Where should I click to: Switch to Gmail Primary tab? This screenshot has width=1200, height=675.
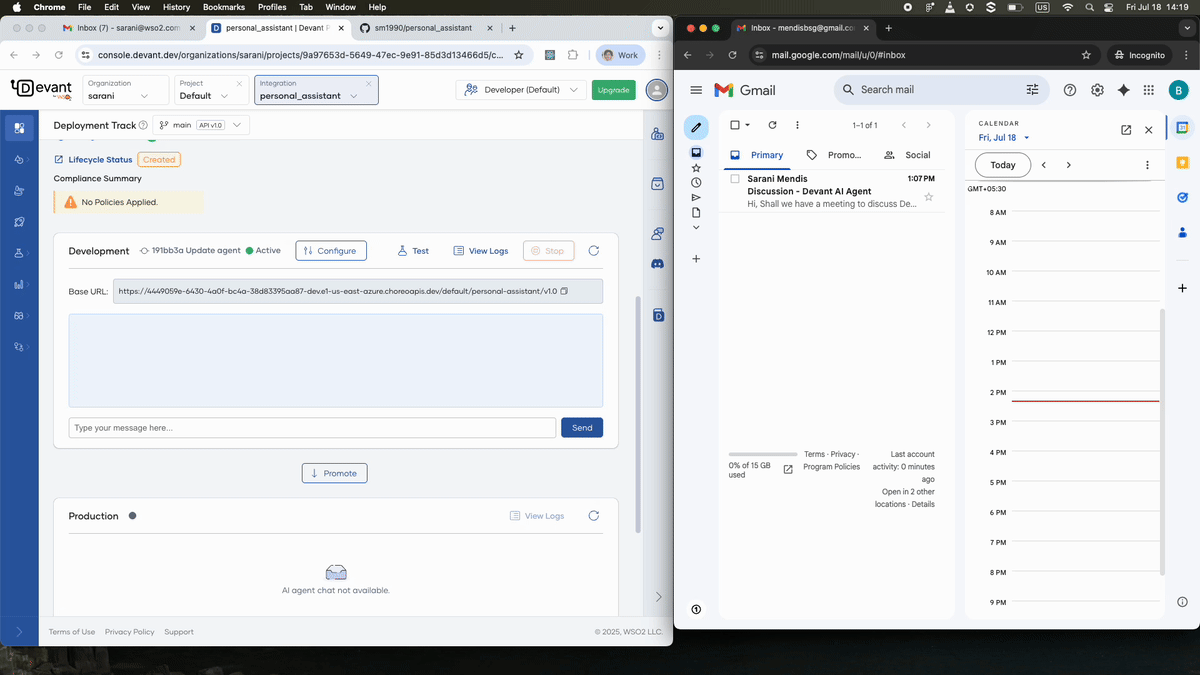[757, 155]
